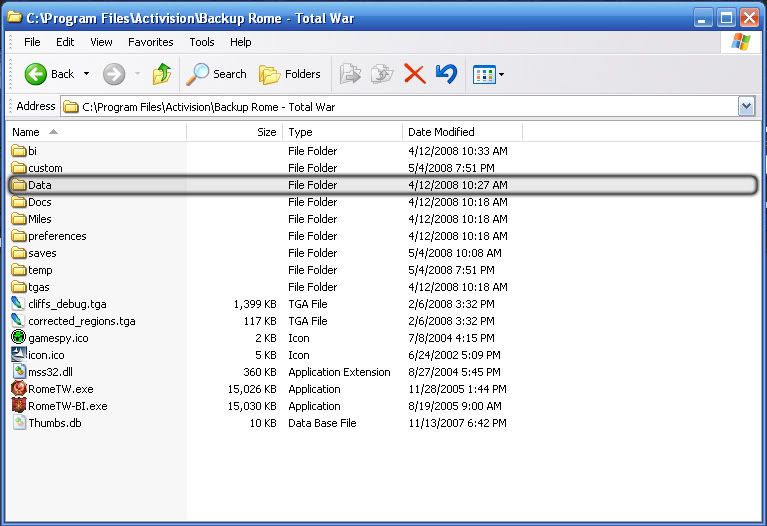Click the Application Extension type text

(x=339, y=372)
